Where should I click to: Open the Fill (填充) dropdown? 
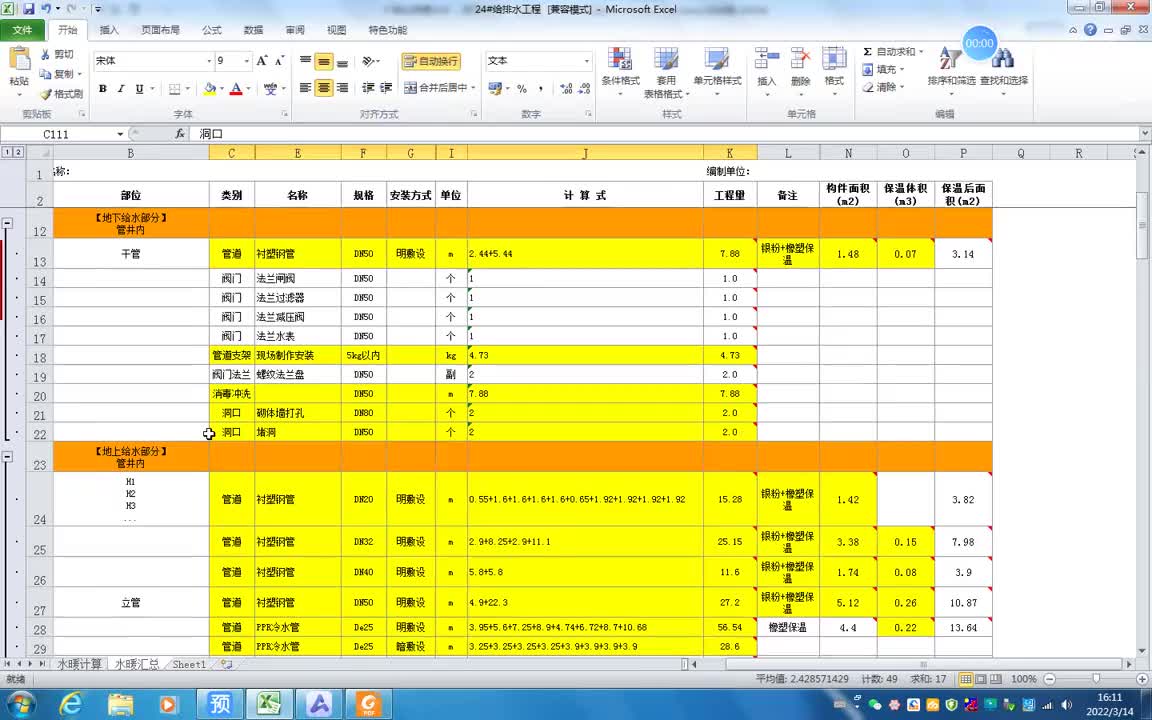pyautogui.click(x=901, y=70)
